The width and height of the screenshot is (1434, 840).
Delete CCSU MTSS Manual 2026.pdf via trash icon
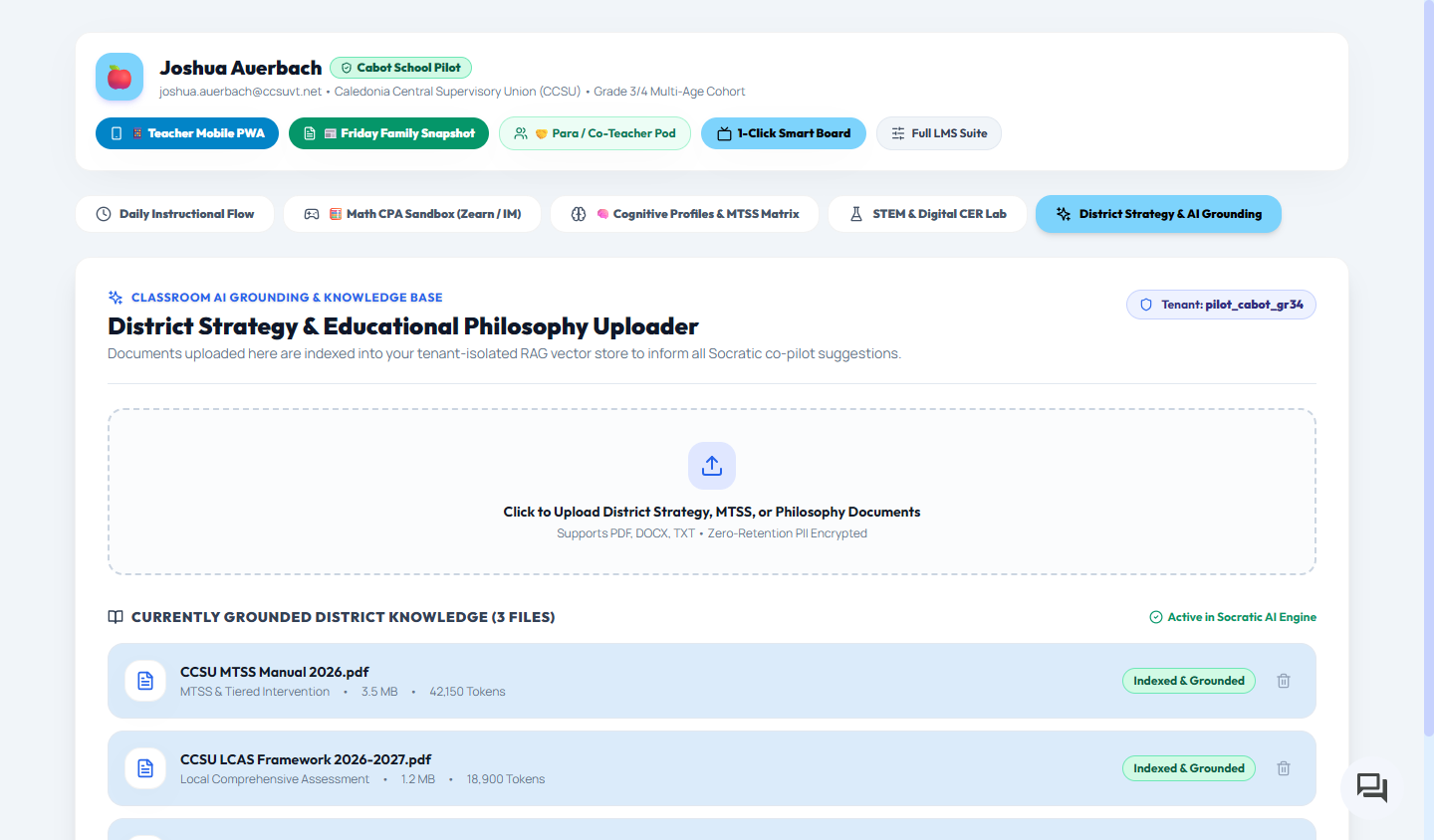click(x=1284, y=681)
